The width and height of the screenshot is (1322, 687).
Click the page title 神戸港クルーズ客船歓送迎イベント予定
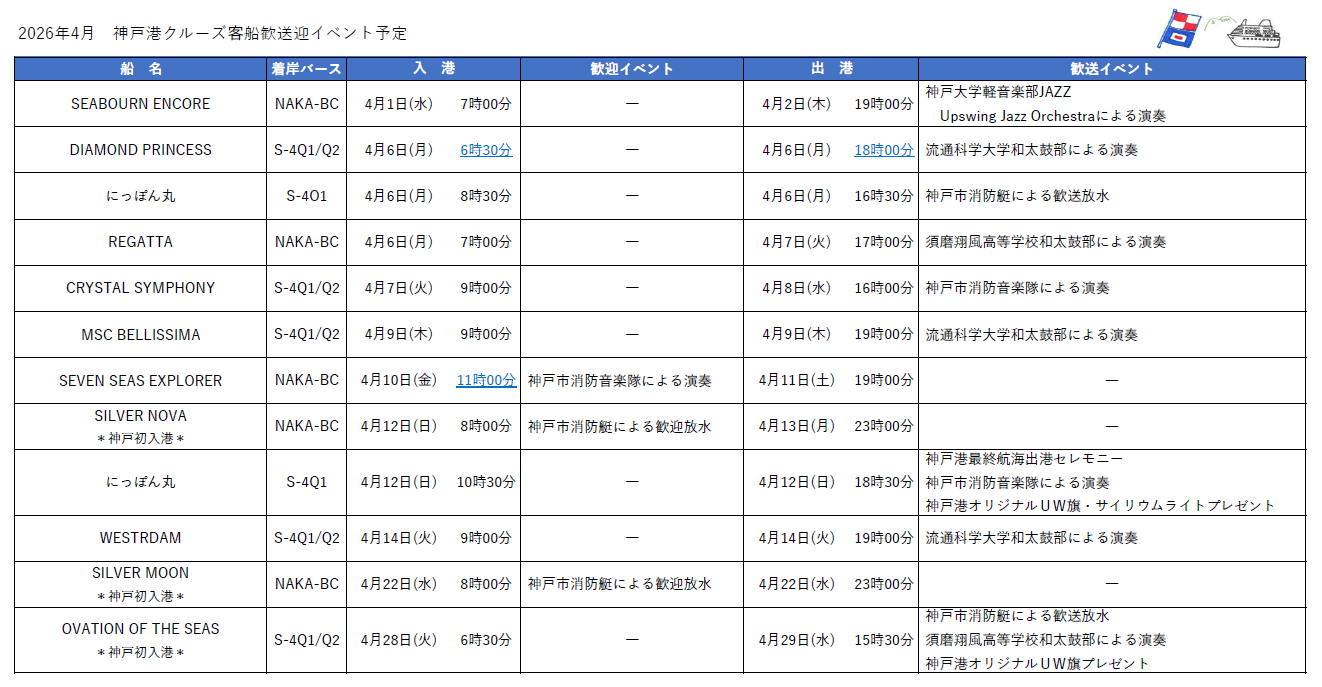pos(260,33)
